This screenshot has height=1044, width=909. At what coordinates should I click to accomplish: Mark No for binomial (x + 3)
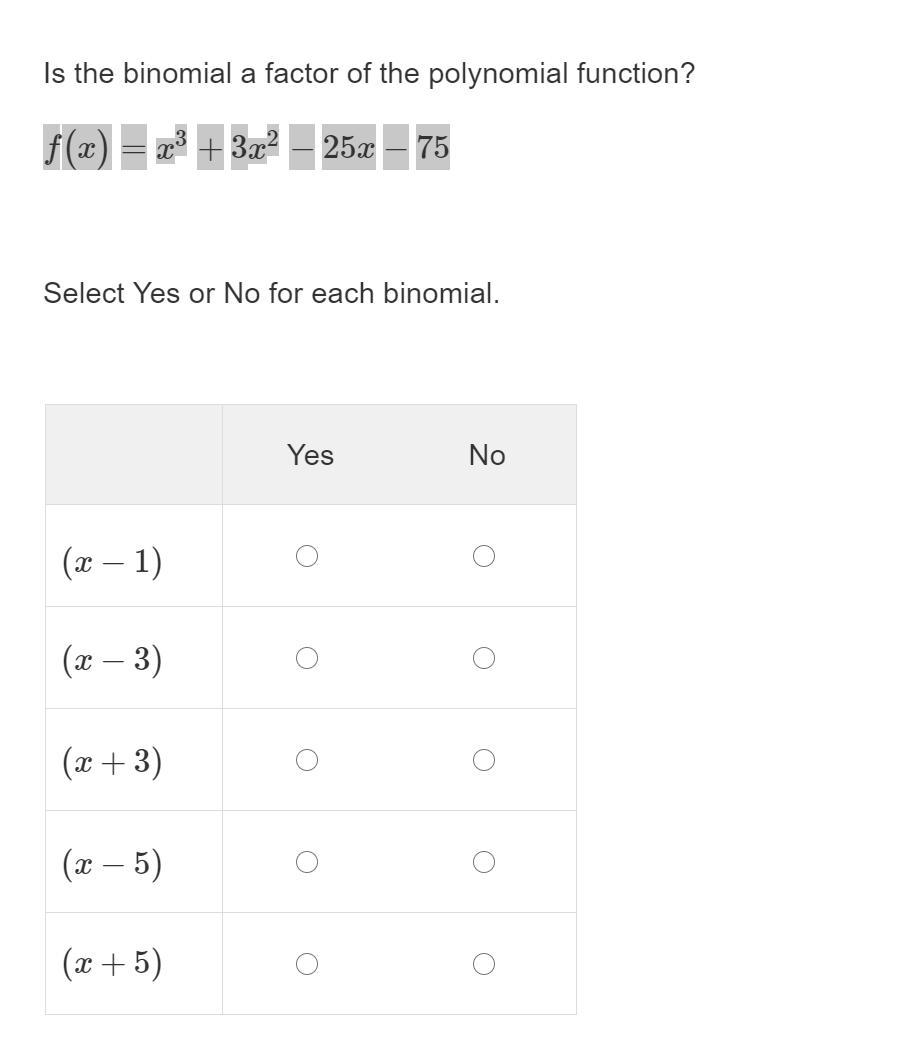coord(484,760)
